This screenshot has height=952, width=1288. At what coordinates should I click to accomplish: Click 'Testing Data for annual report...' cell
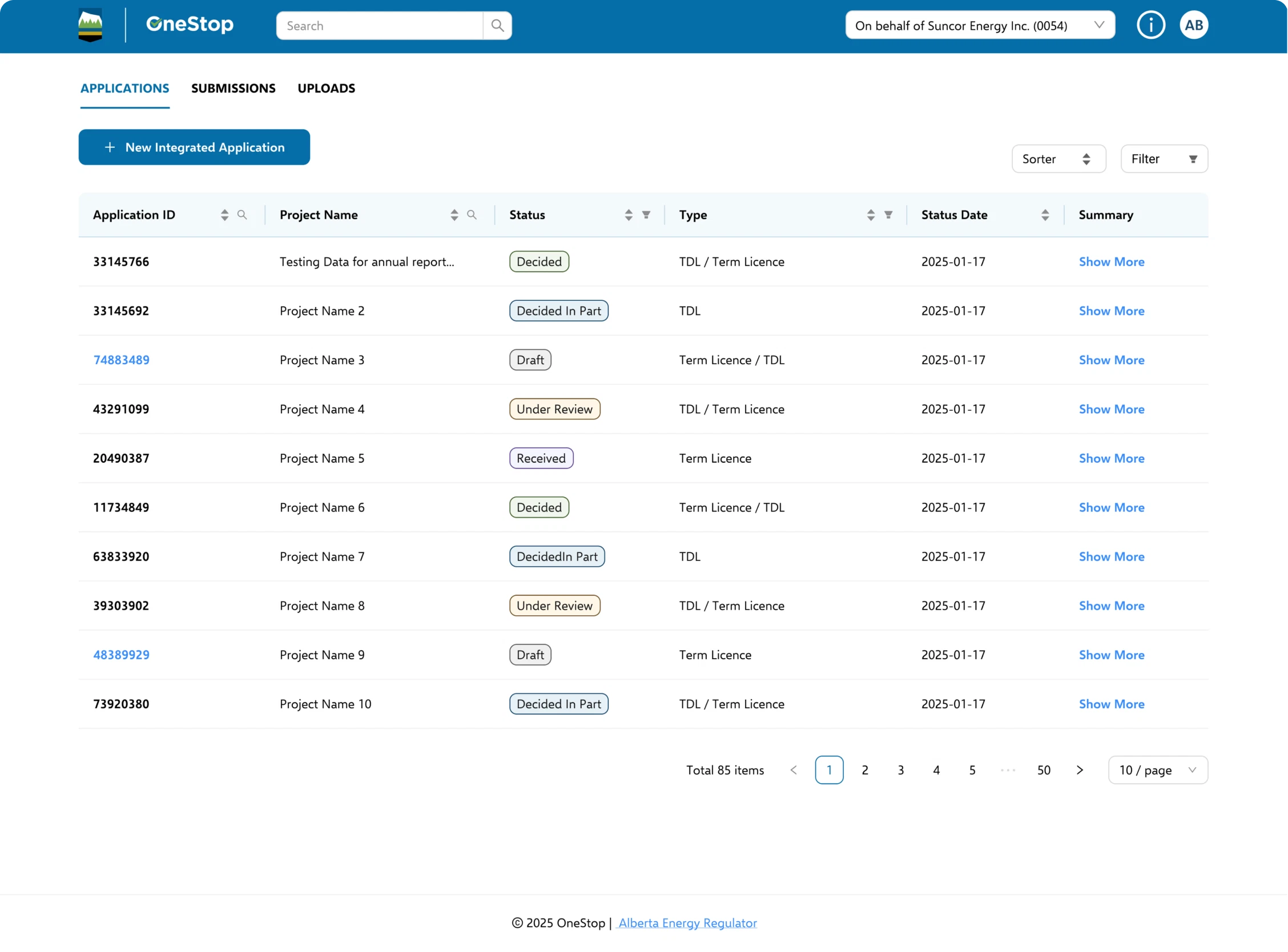(x=367, y=261)
